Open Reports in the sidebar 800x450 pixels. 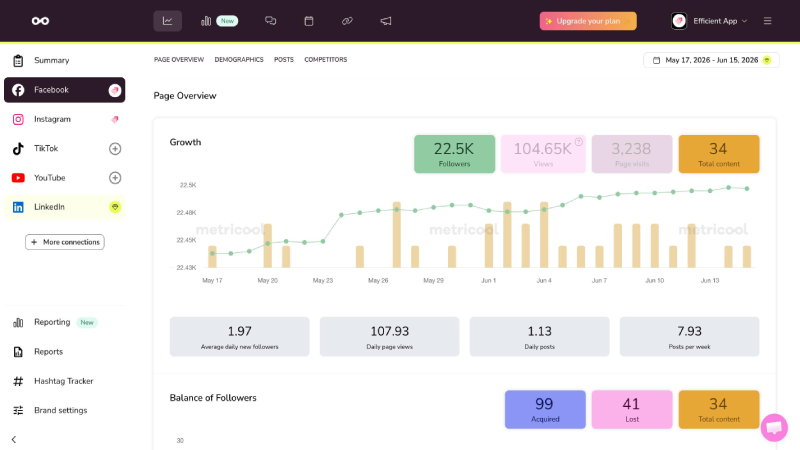tap(64, 352)
